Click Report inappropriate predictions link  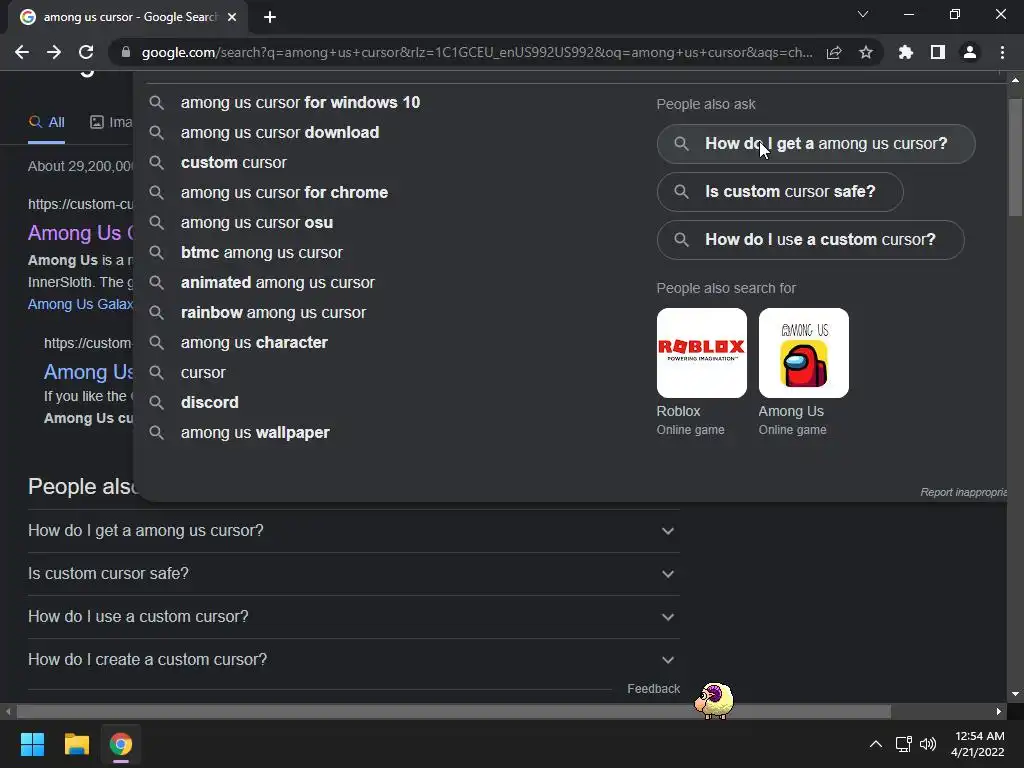tap(963, 492)
